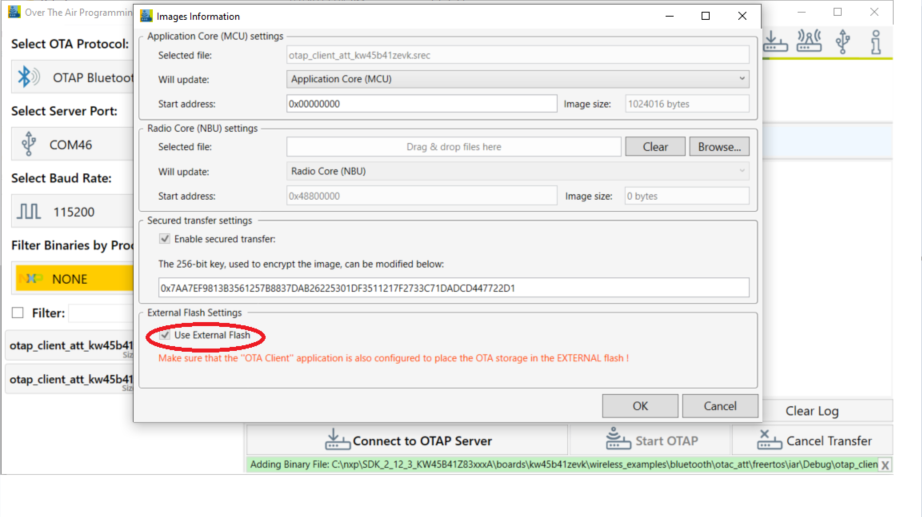922x517 pixels.
Task: Click the Application Core Image size field
Action: (x=687, y=104)
